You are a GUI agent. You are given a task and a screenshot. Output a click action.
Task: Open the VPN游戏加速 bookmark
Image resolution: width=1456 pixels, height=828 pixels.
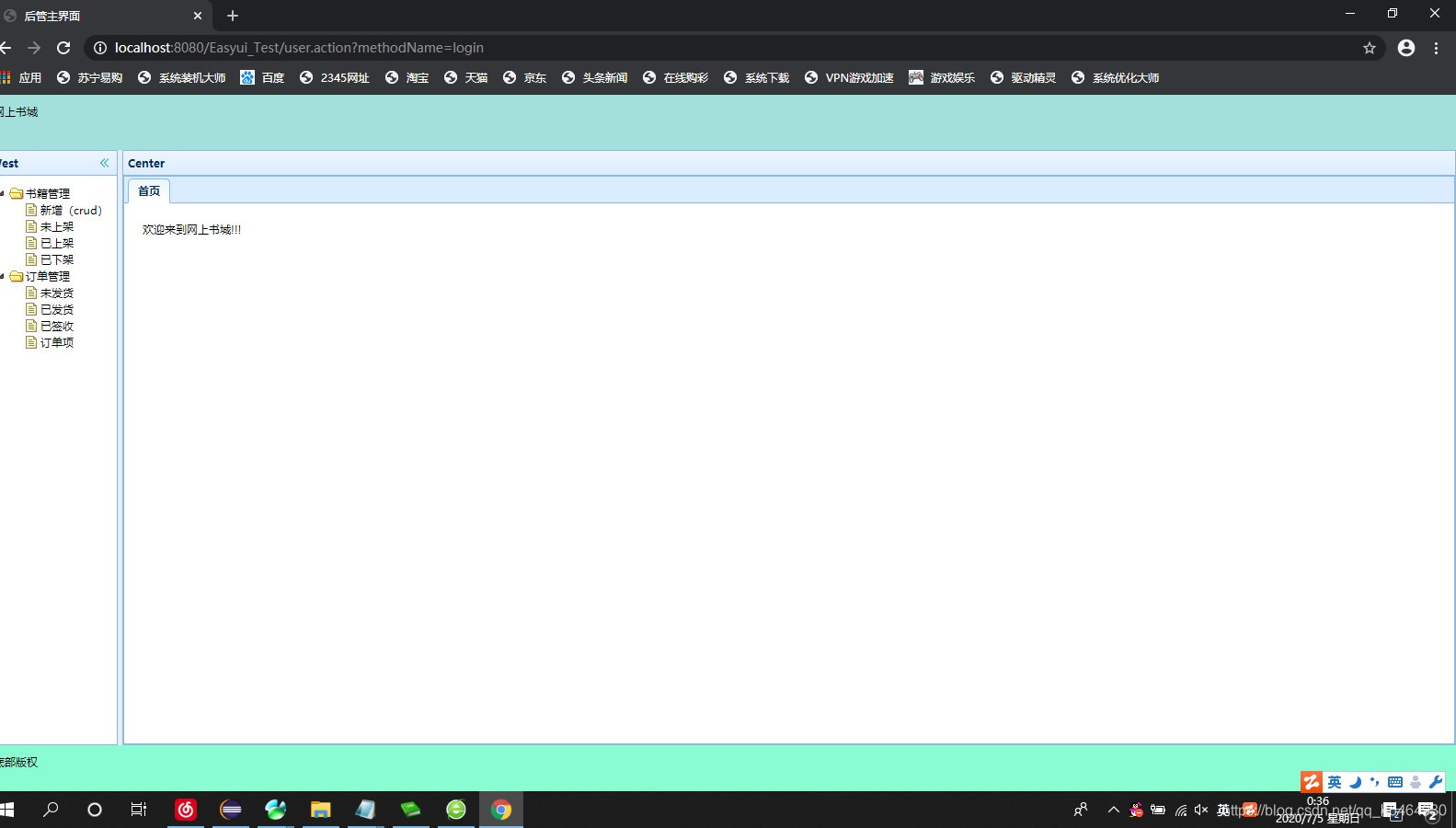click(849, 77)
